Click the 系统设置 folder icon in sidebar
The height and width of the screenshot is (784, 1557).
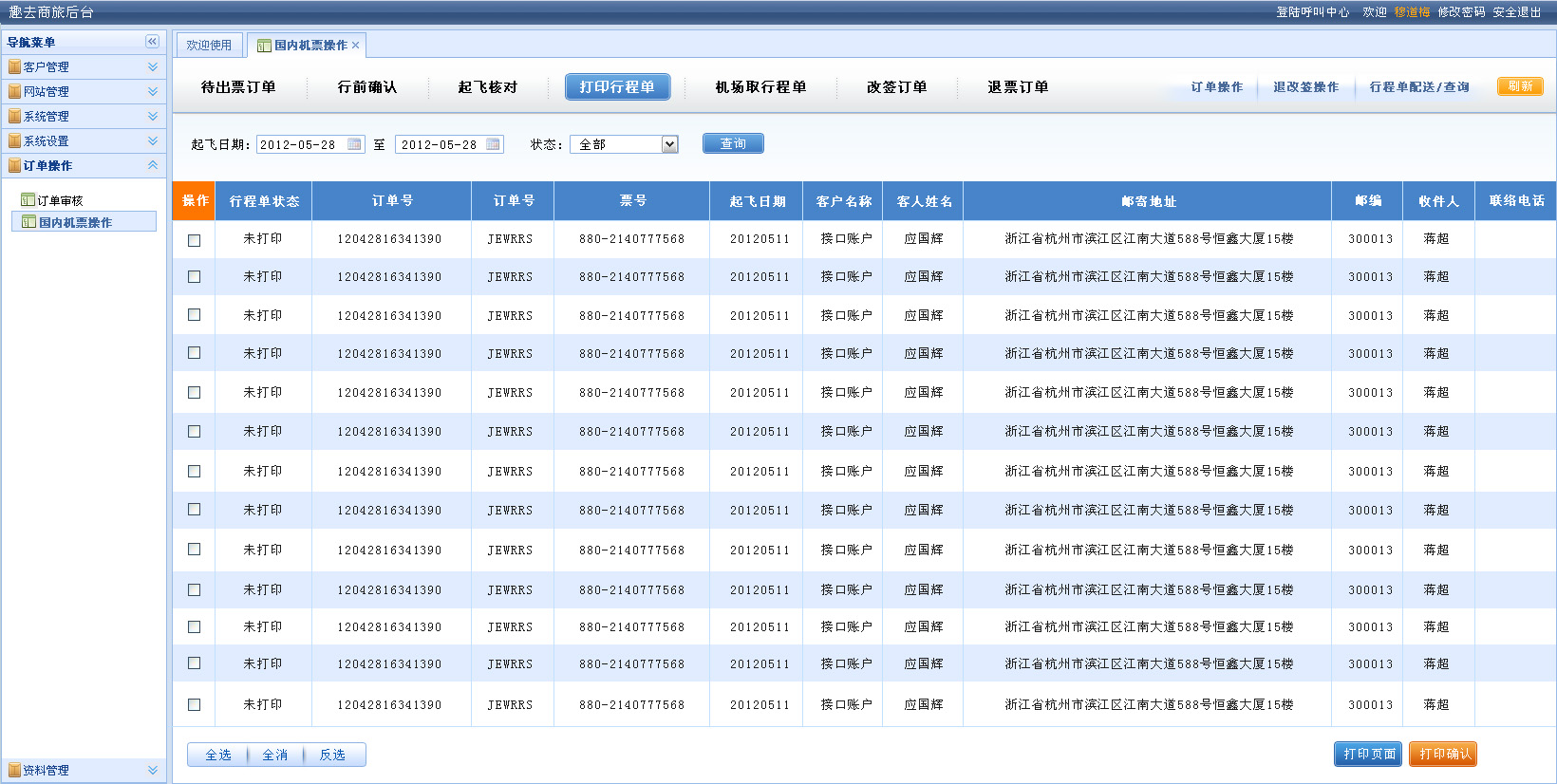(x=14, y=141)
